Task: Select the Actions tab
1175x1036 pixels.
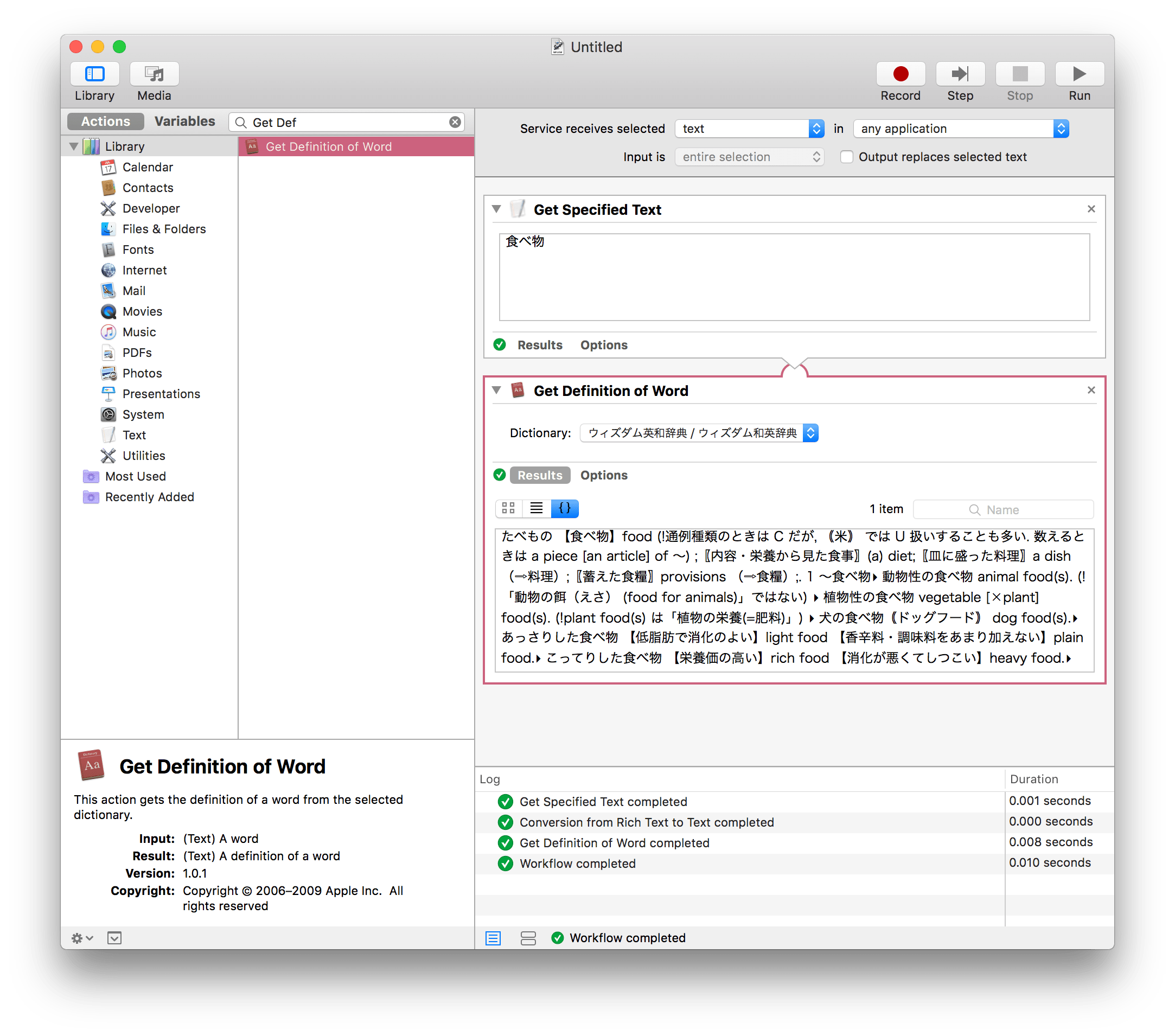Action: (x=105, y=121)
